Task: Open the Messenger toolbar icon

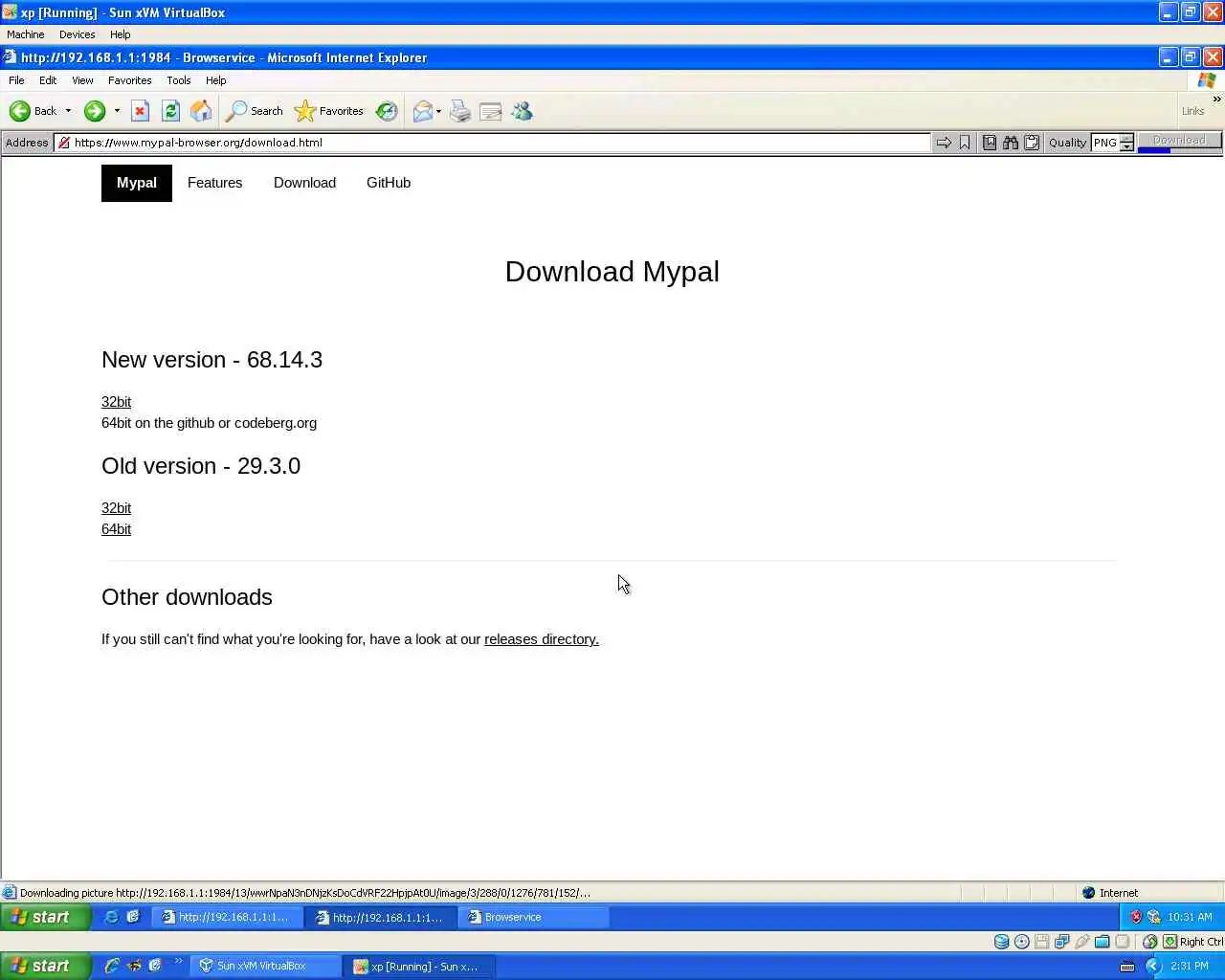Action: pyautogui.click(x=522, y=111)
